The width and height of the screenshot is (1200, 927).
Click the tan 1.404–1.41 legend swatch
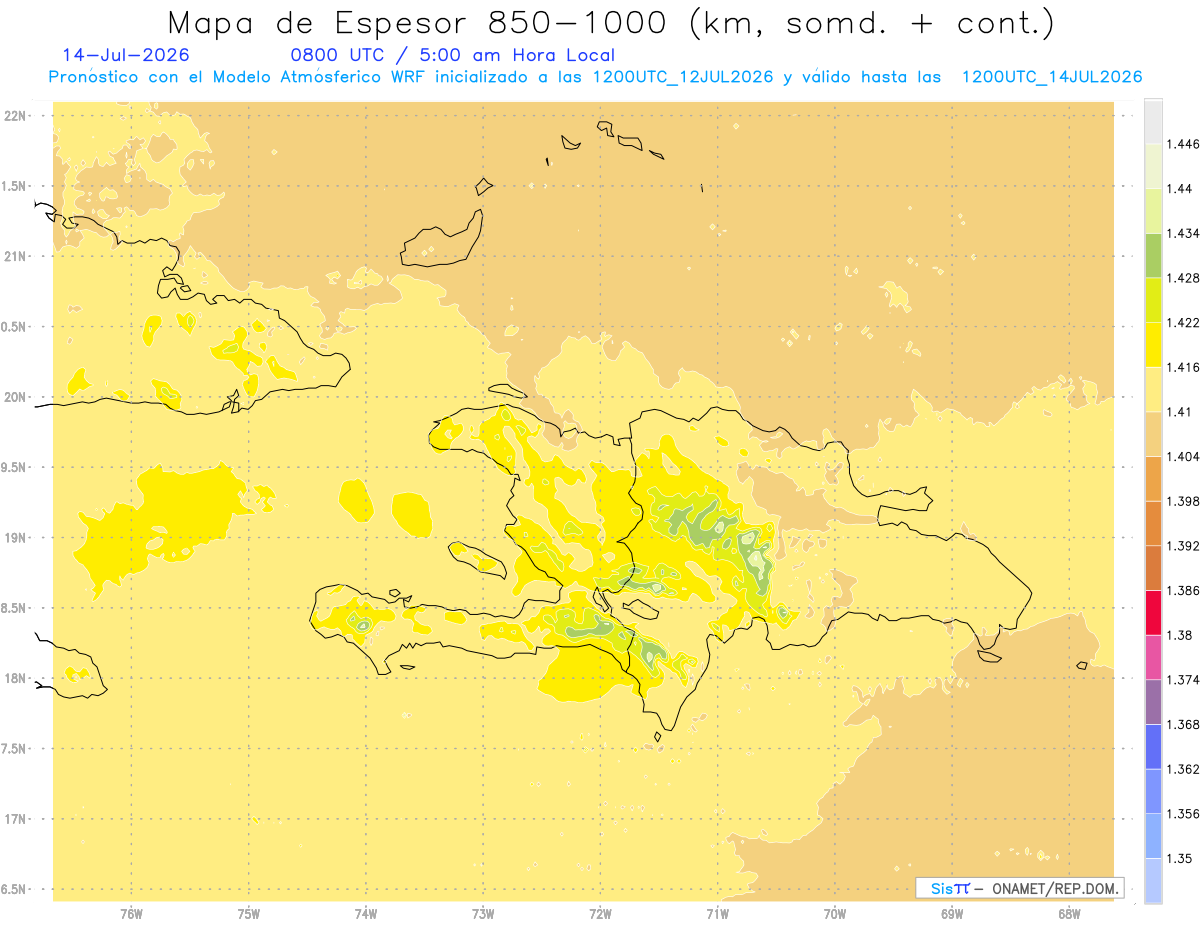(x=1153, y=434)
